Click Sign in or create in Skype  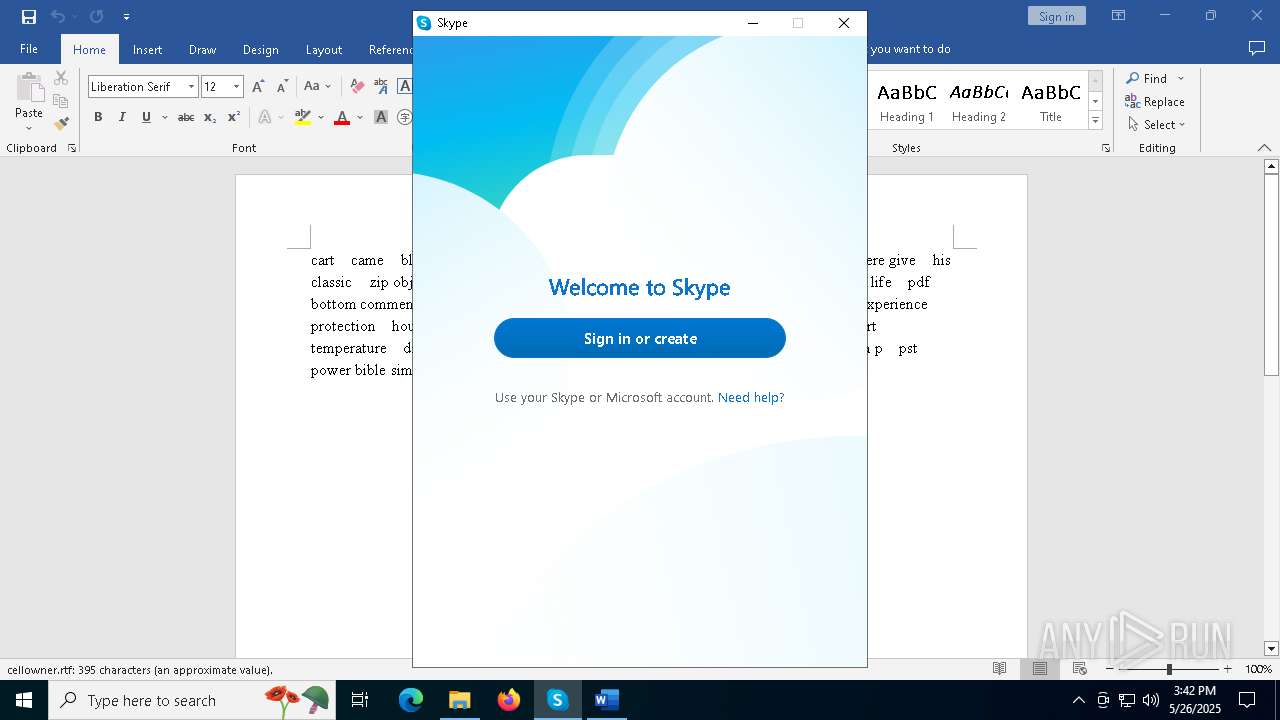[x=640, y=338]
